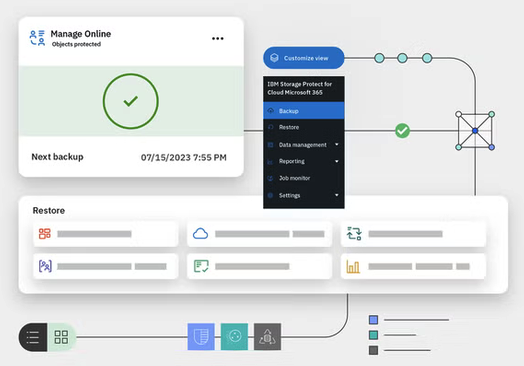Click the green check badge on connector line
This screenshot has width=524, height=366.
pos(402,131)
